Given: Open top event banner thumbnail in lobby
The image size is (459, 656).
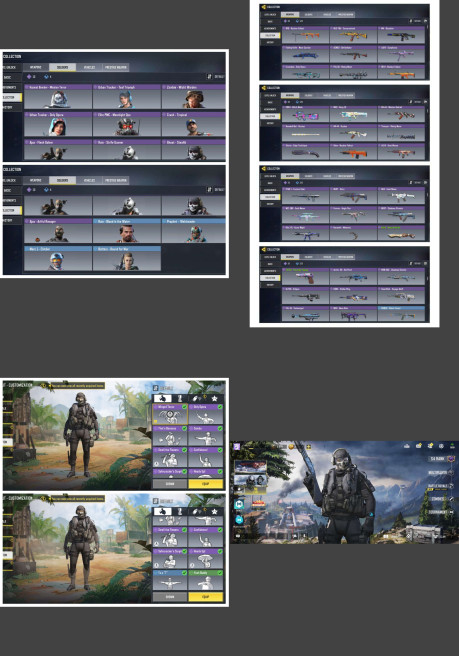Looking at the screenshot, I should point(250,466).
